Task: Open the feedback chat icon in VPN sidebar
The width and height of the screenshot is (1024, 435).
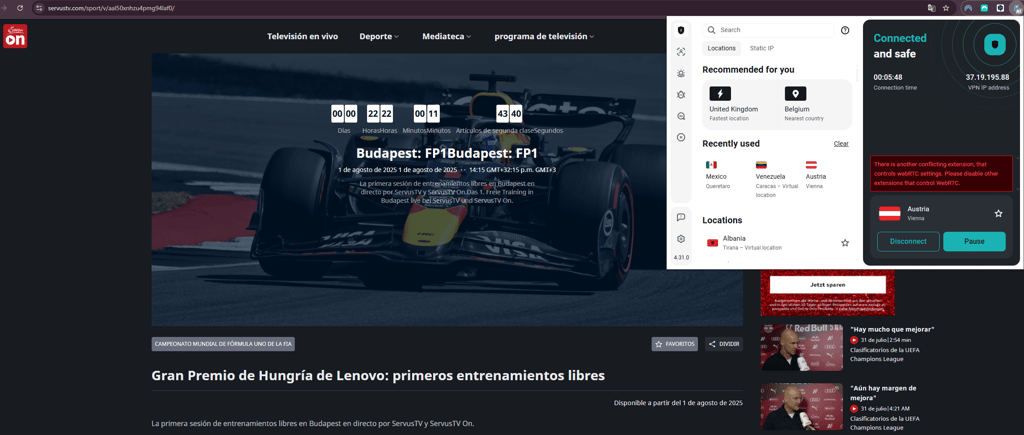Action: (x=681, y=217)
